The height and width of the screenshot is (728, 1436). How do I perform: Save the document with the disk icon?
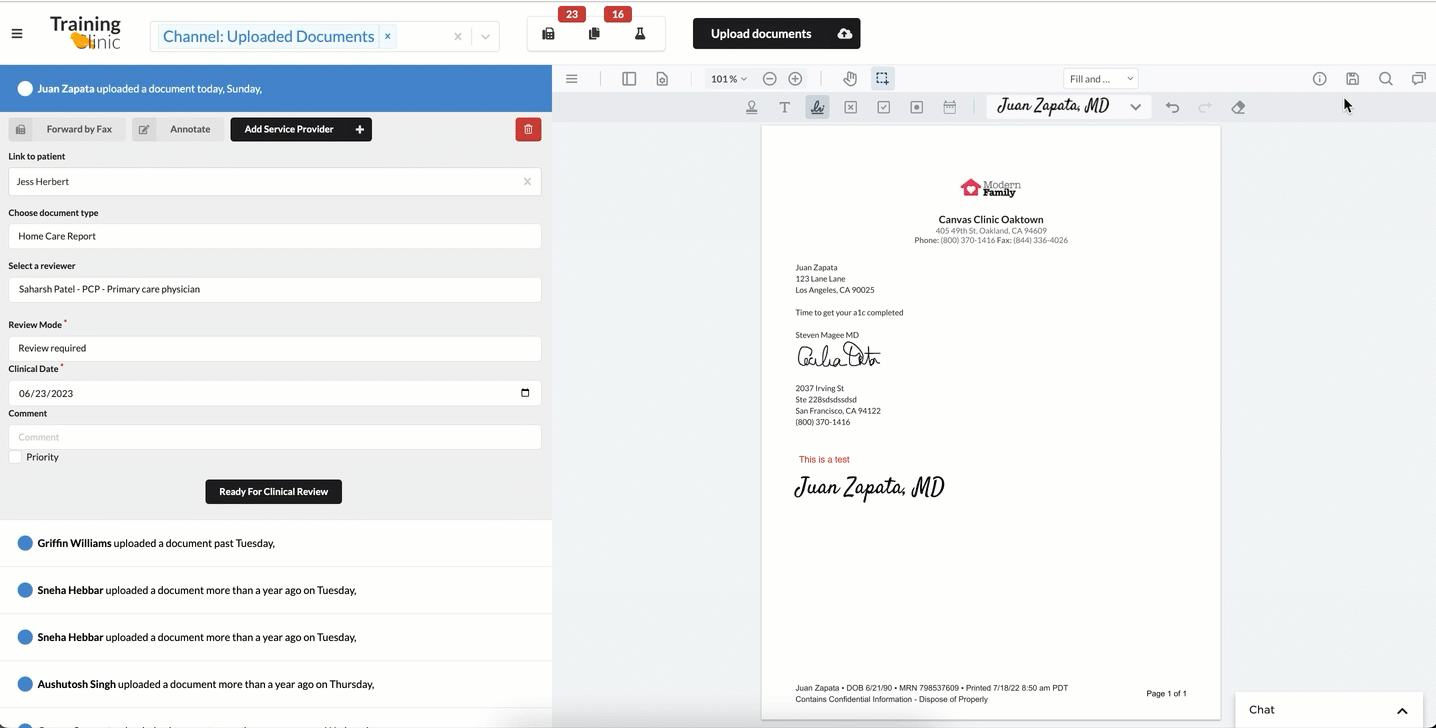(x=1352, y=79)
